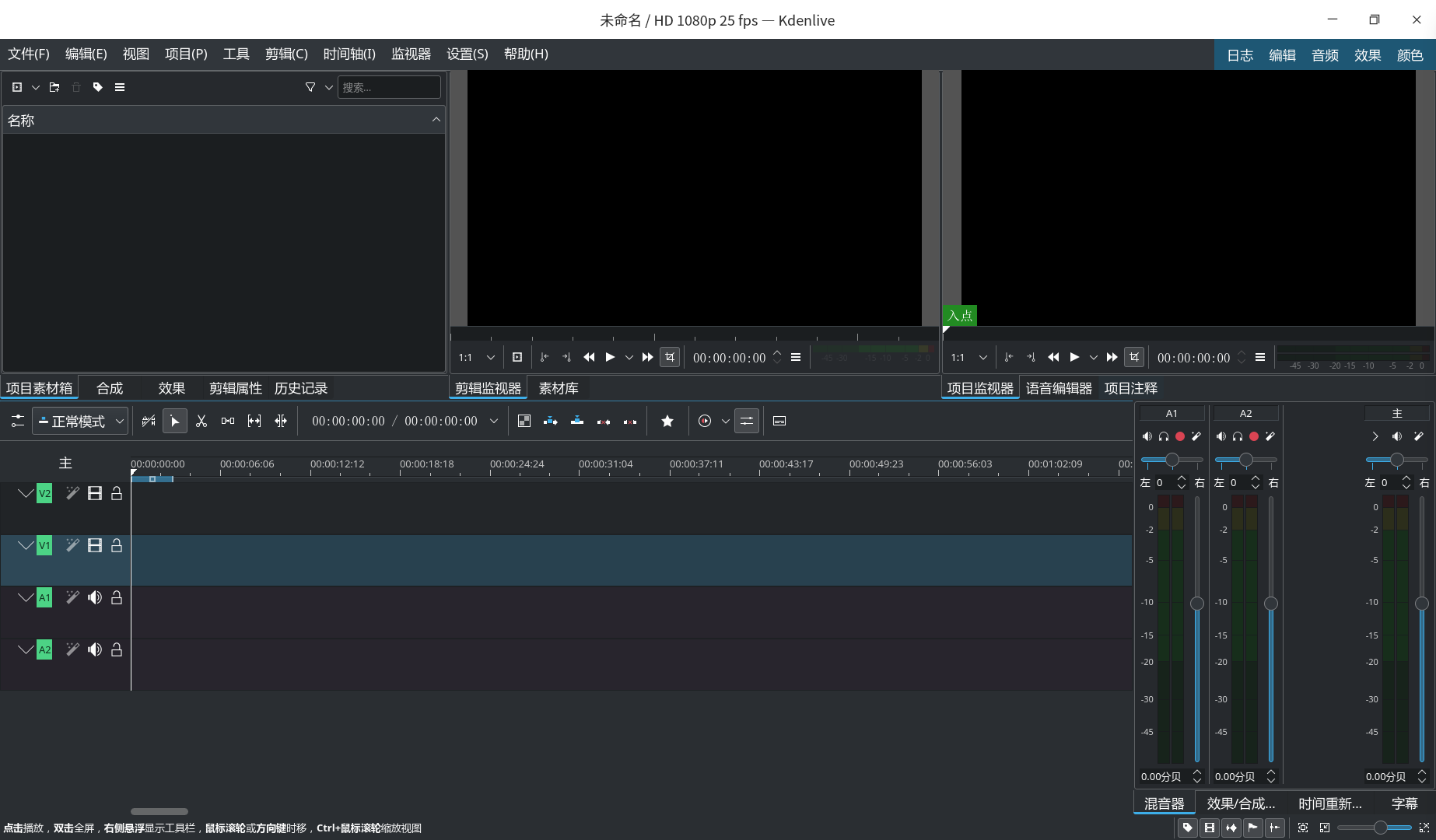The image size is (1436, 840).
Task: Open the 时间轴 menu
Action: tap(348, 54)
